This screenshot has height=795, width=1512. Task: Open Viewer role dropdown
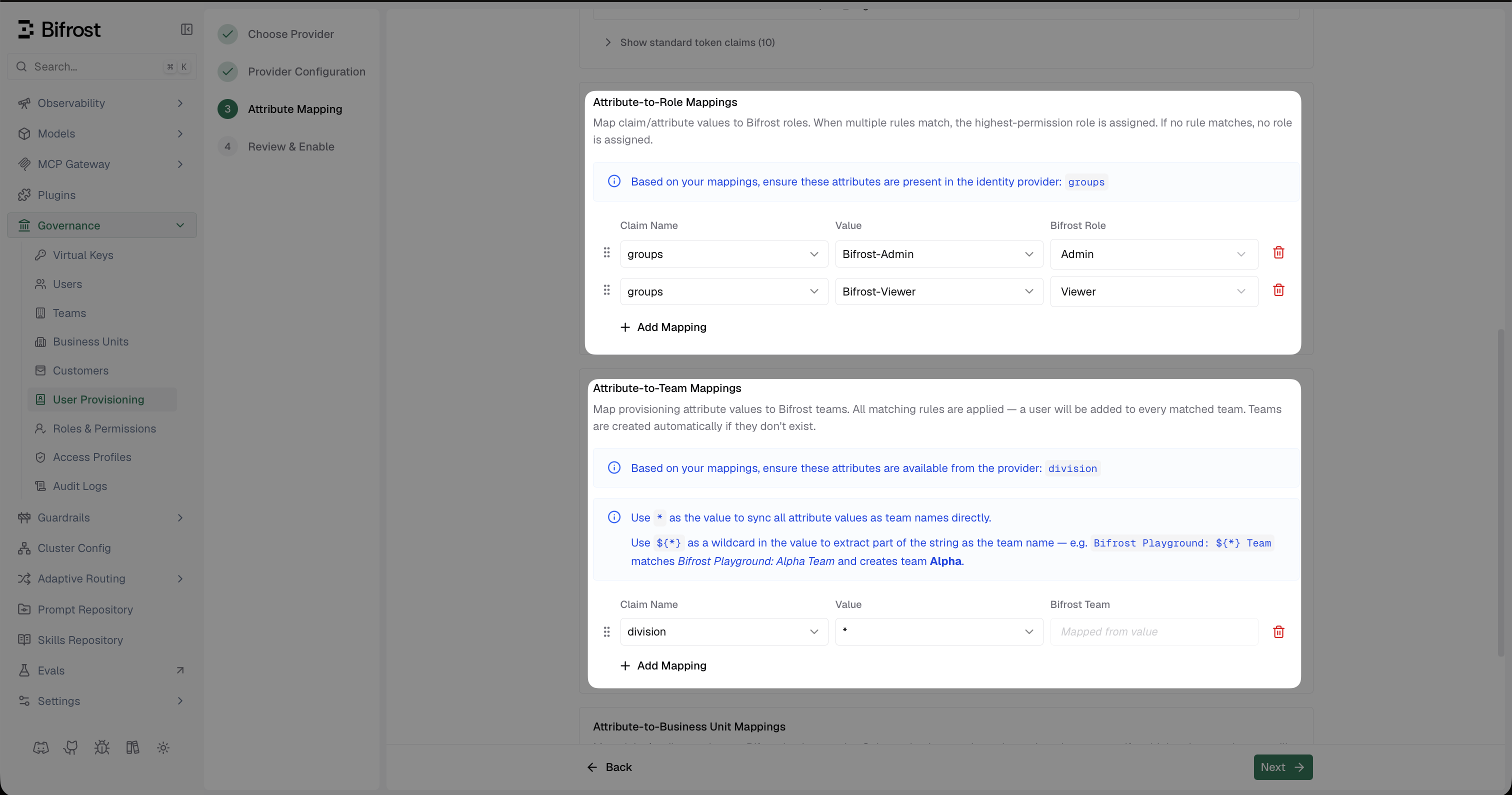1154,292
